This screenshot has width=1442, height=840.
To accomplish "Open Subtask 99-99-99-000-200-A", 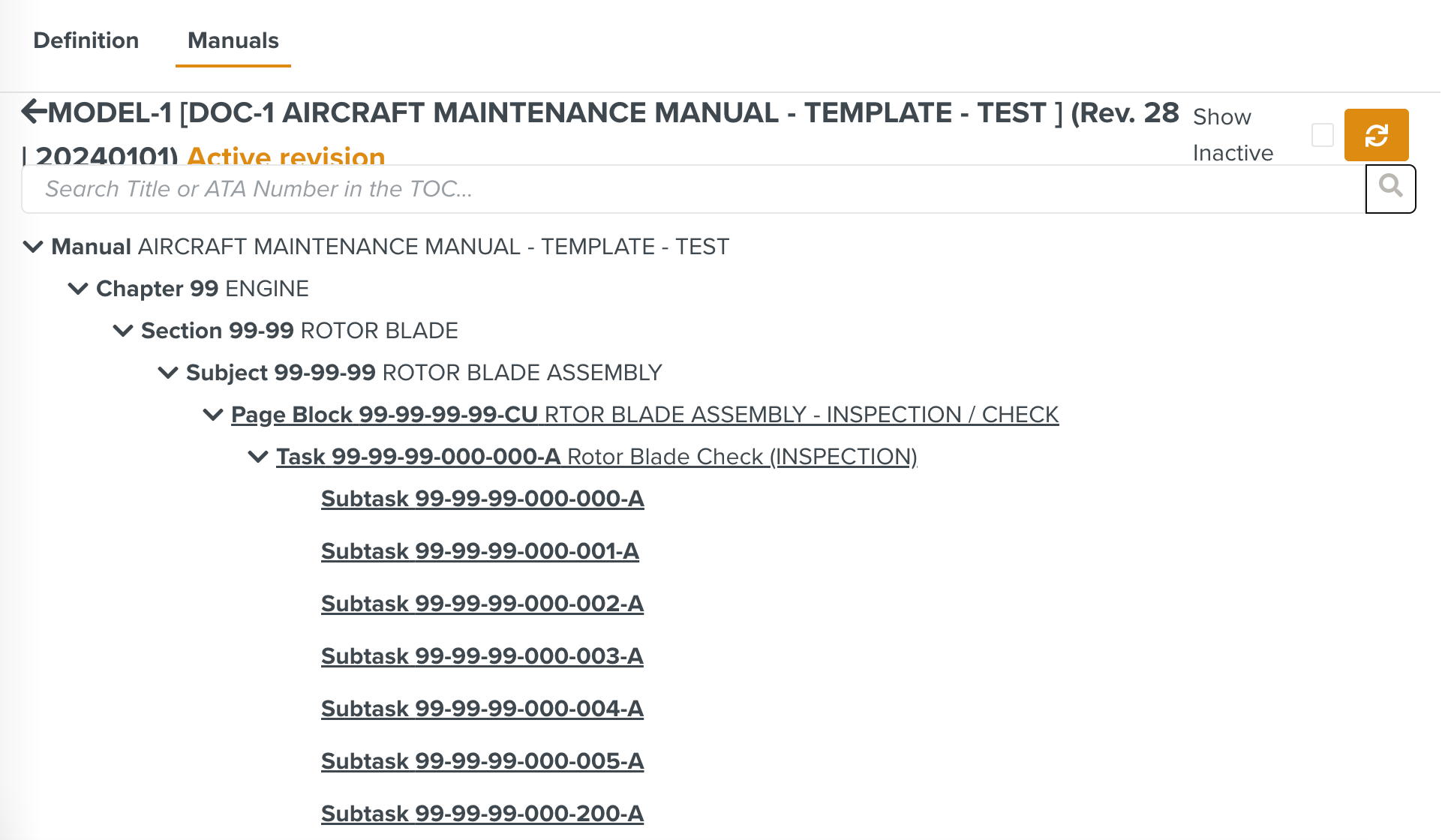I will [x=481, y=813].
